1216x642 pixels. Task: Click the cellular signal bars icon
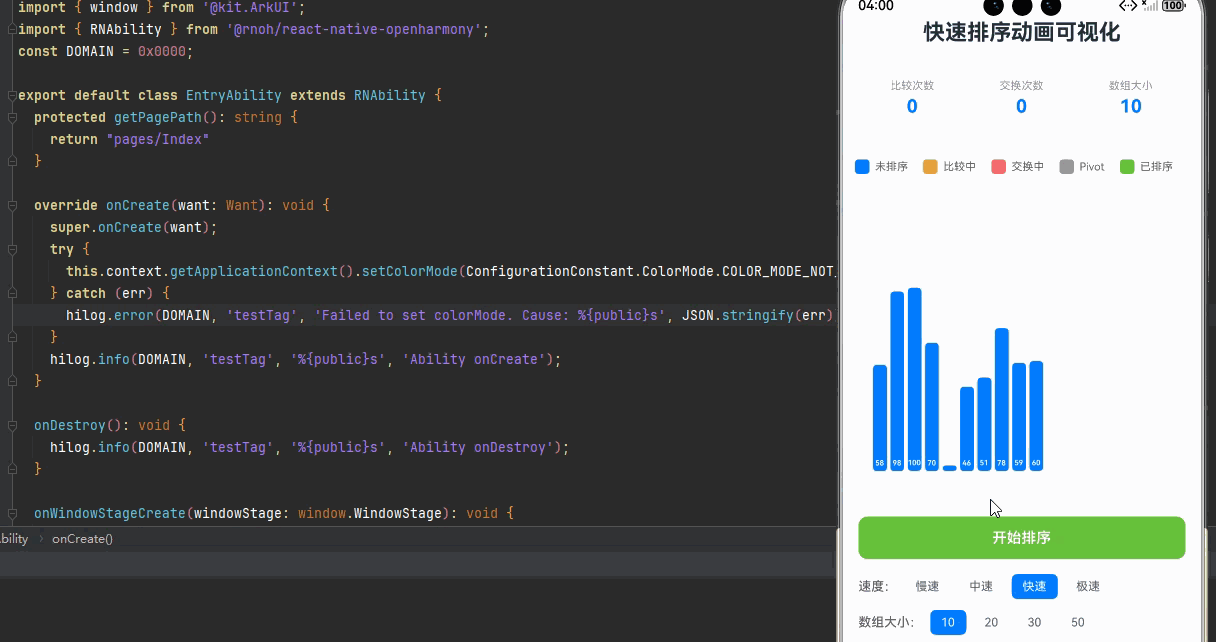pyautogui.click(x=1150, y=6)
